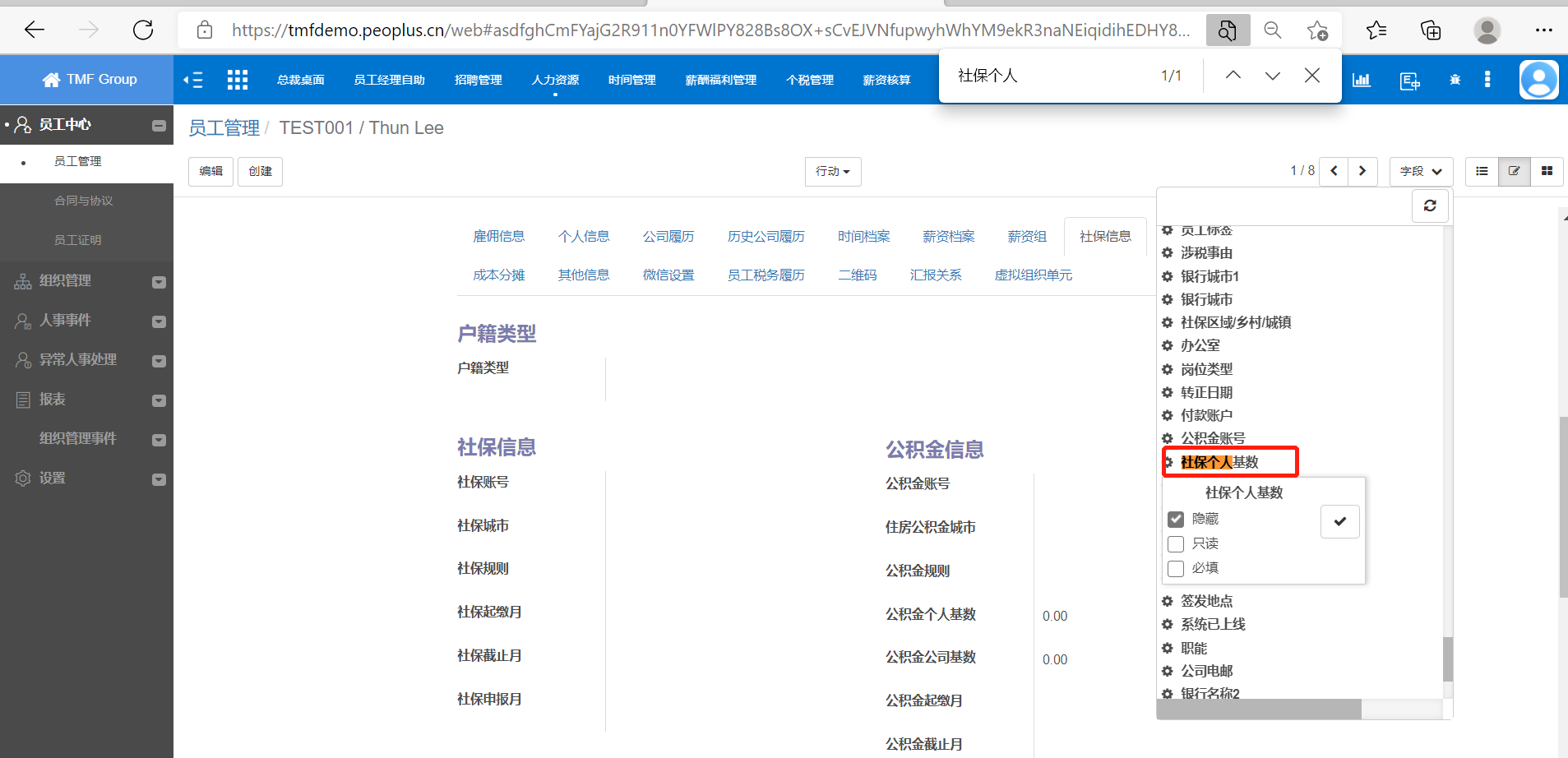Switch to kanban grid view icon
The image size is (1568, 758).
pos(1547,171)
